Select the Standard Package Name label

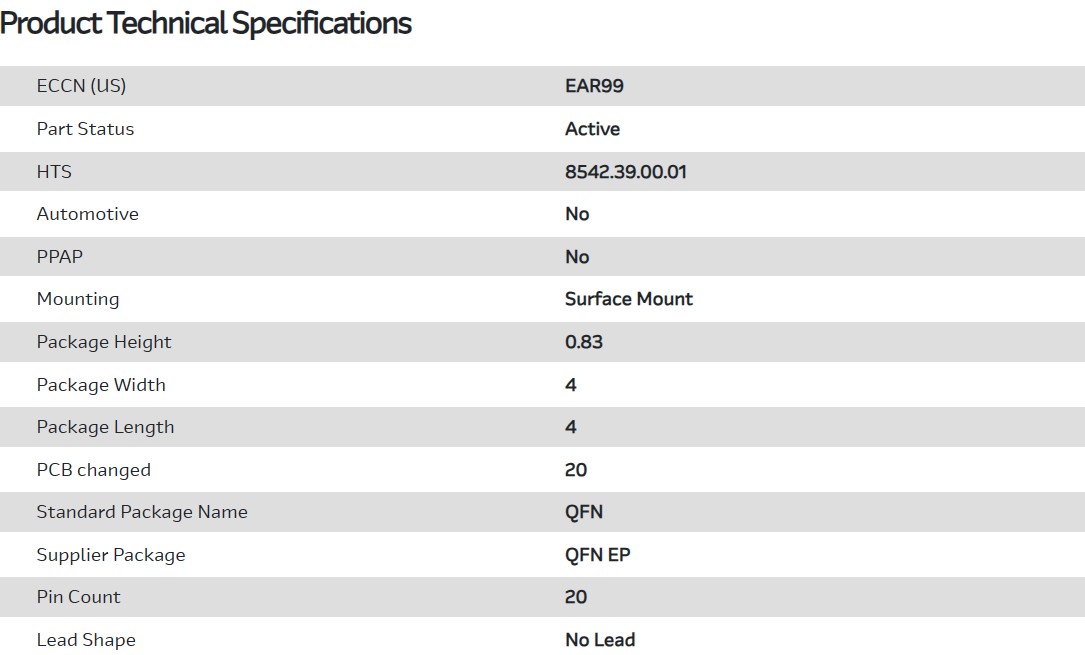click(x=142, y=512)
